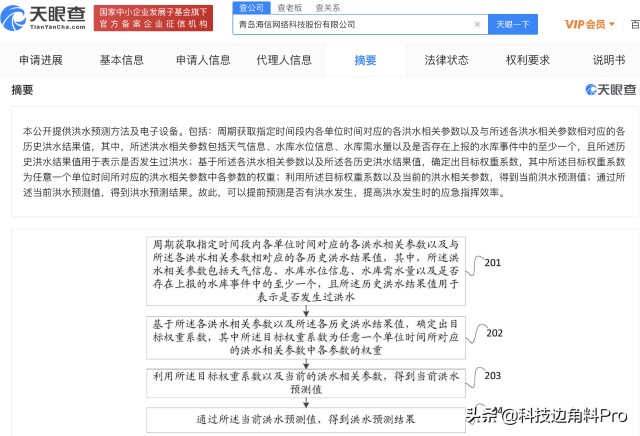
Task: Click flowchart box 通过所述当前洪水预测值
Action: [x=306, y=420]
